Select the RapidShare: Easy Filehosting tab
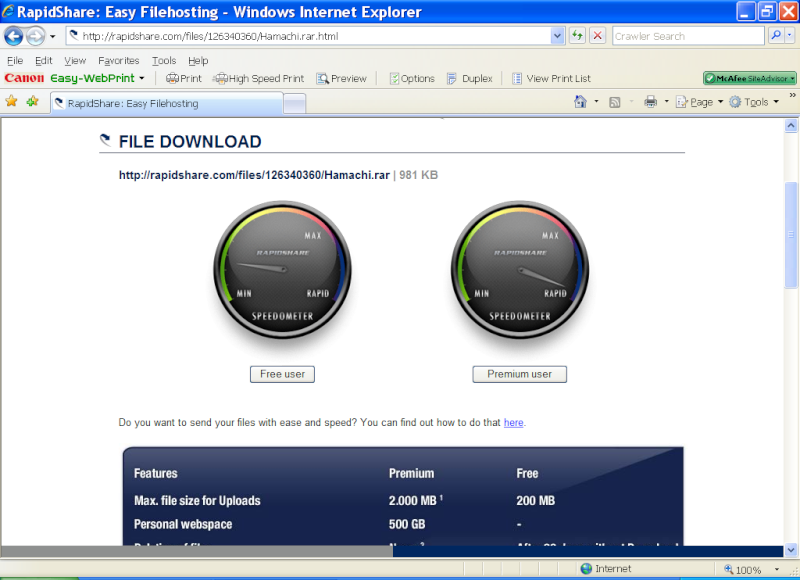This screenshot has width=800, height=580. (x=167, y=104)
